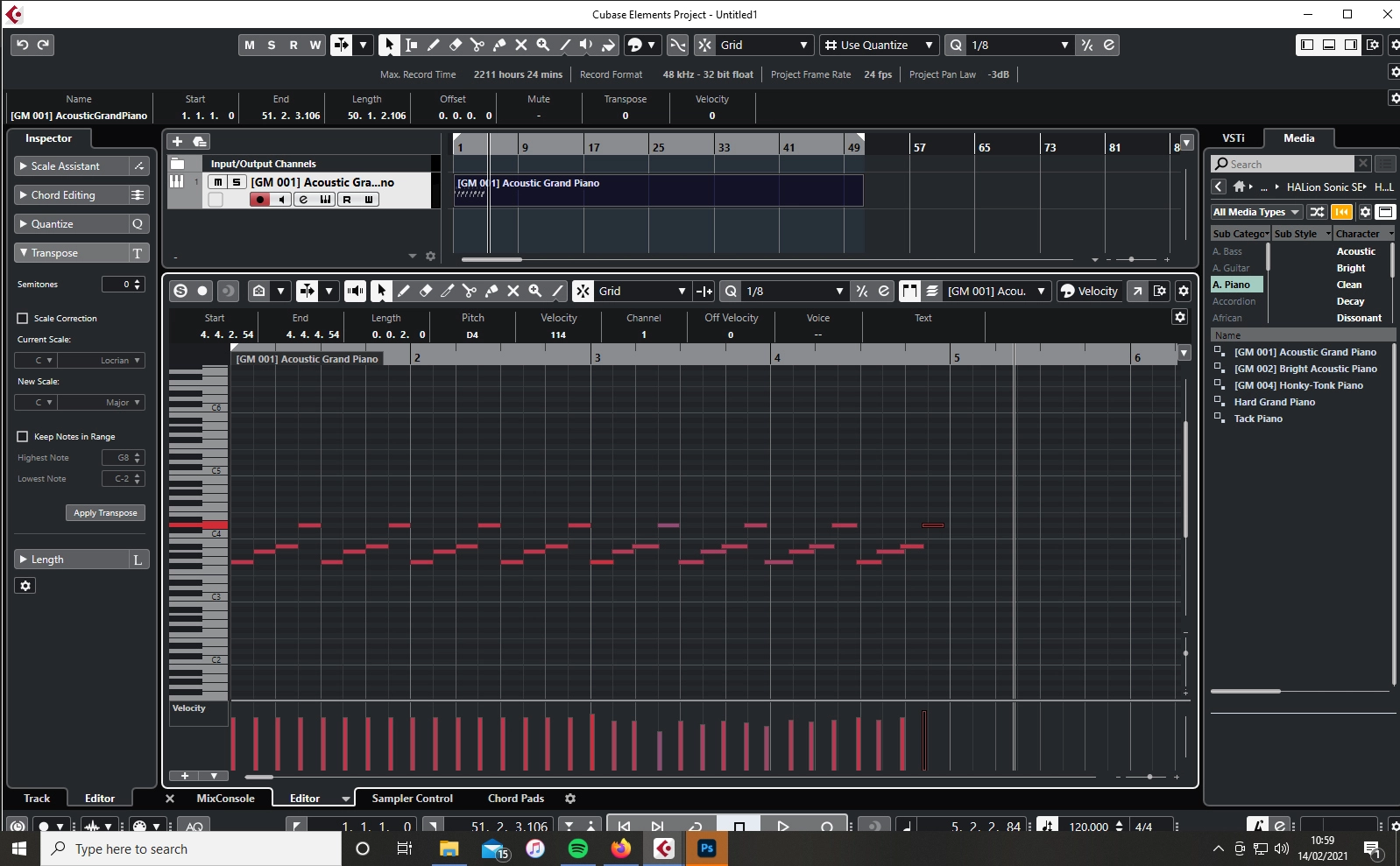
Task: Mute the Acoustic Grand Piano track
Action: 217,182
